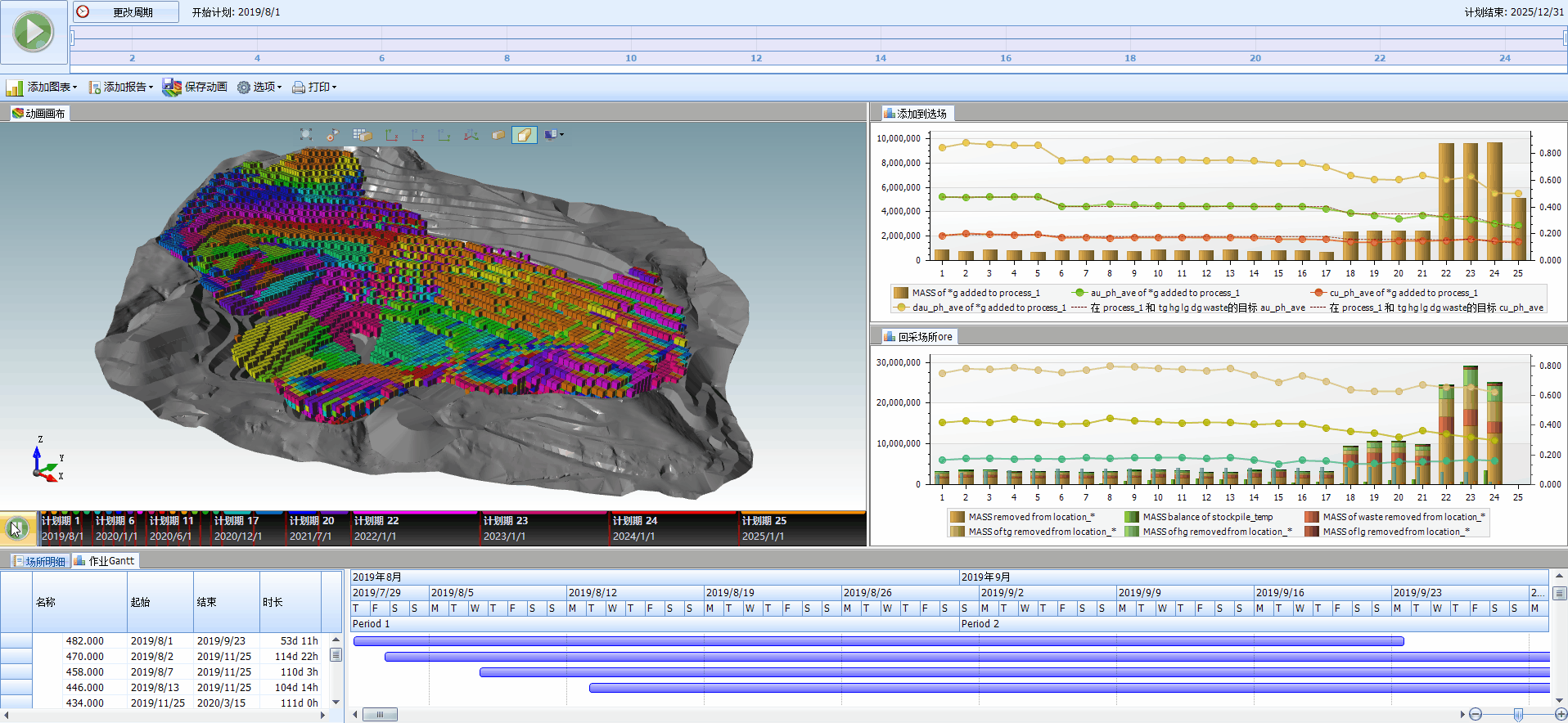The height and width of the screenshot is (723, 1568).
Task: Expand the 添加报告 dropdown
Action: point(121,88)
